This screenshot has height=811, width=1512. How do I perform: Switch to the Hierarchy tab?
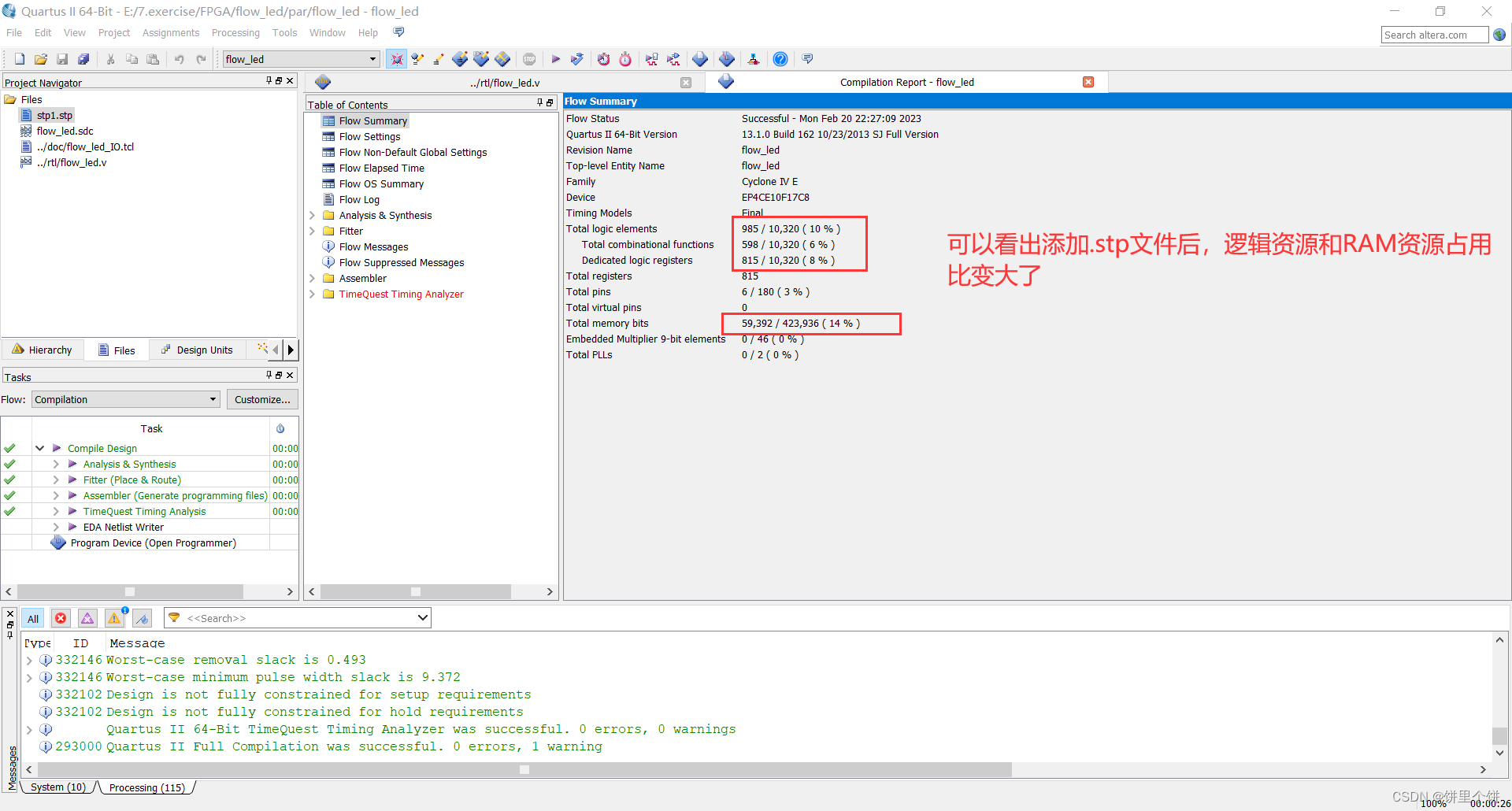[43, 350]
